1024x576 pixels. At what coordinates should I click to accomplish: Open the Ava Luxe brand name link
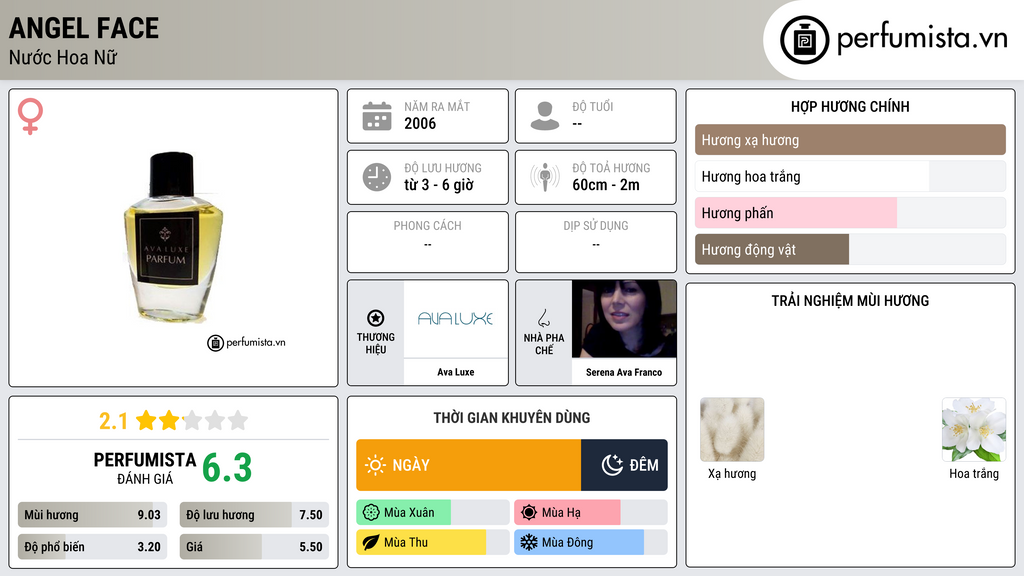click(456, 372)
